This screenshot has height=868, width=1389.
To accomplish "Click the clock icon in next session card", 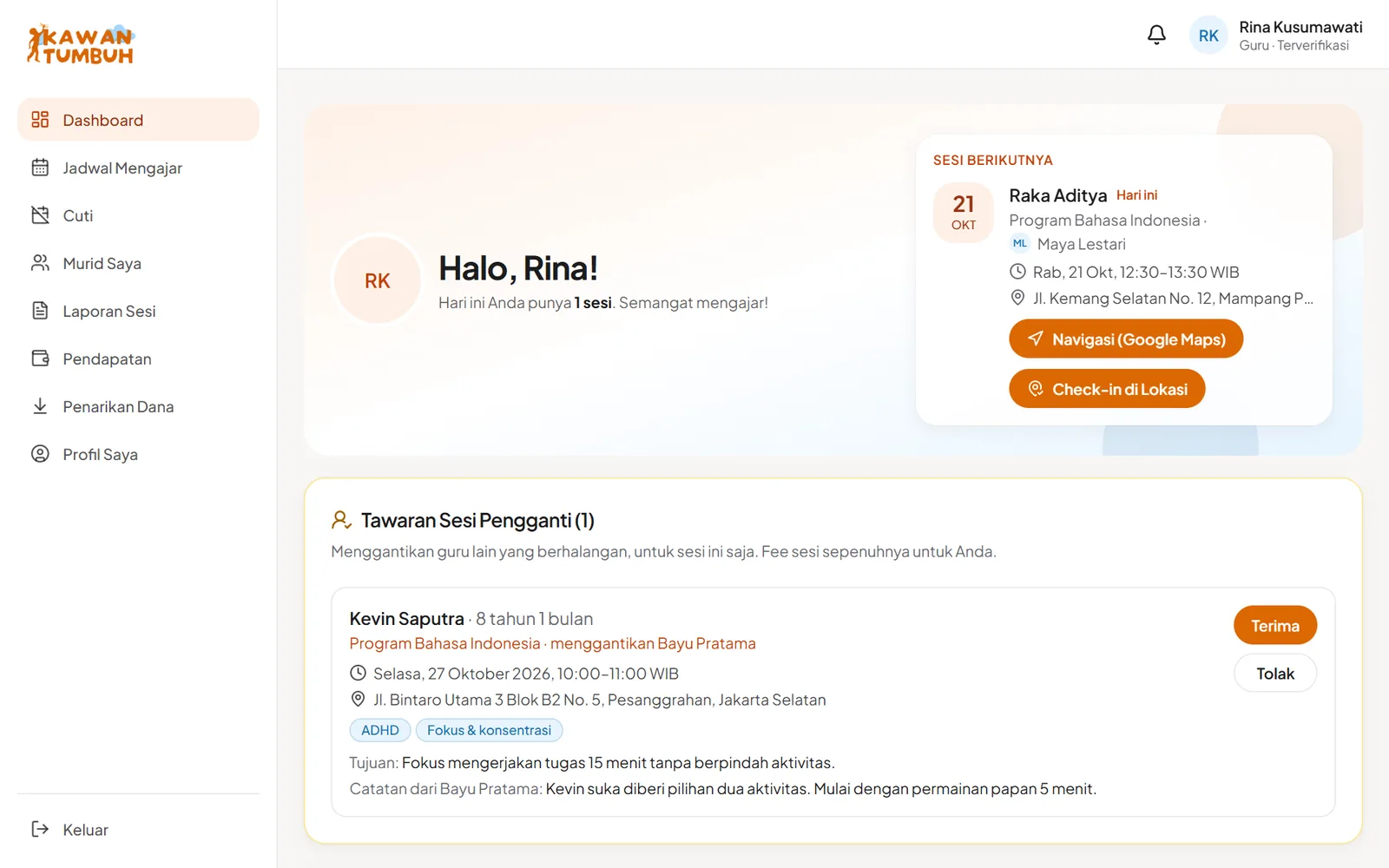I will (x=1017, y=272).
